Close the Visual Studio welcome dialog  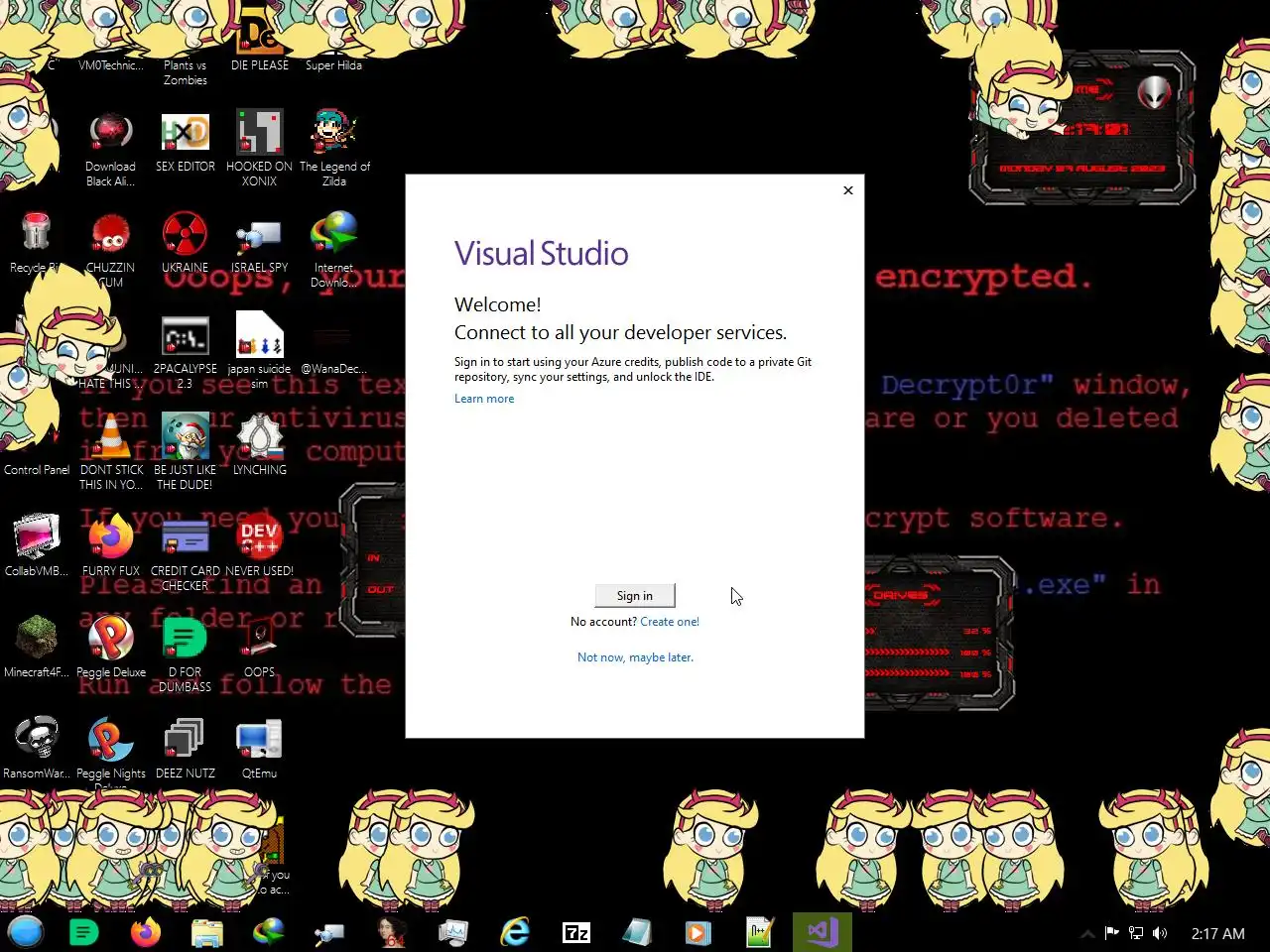click(848, 190)
